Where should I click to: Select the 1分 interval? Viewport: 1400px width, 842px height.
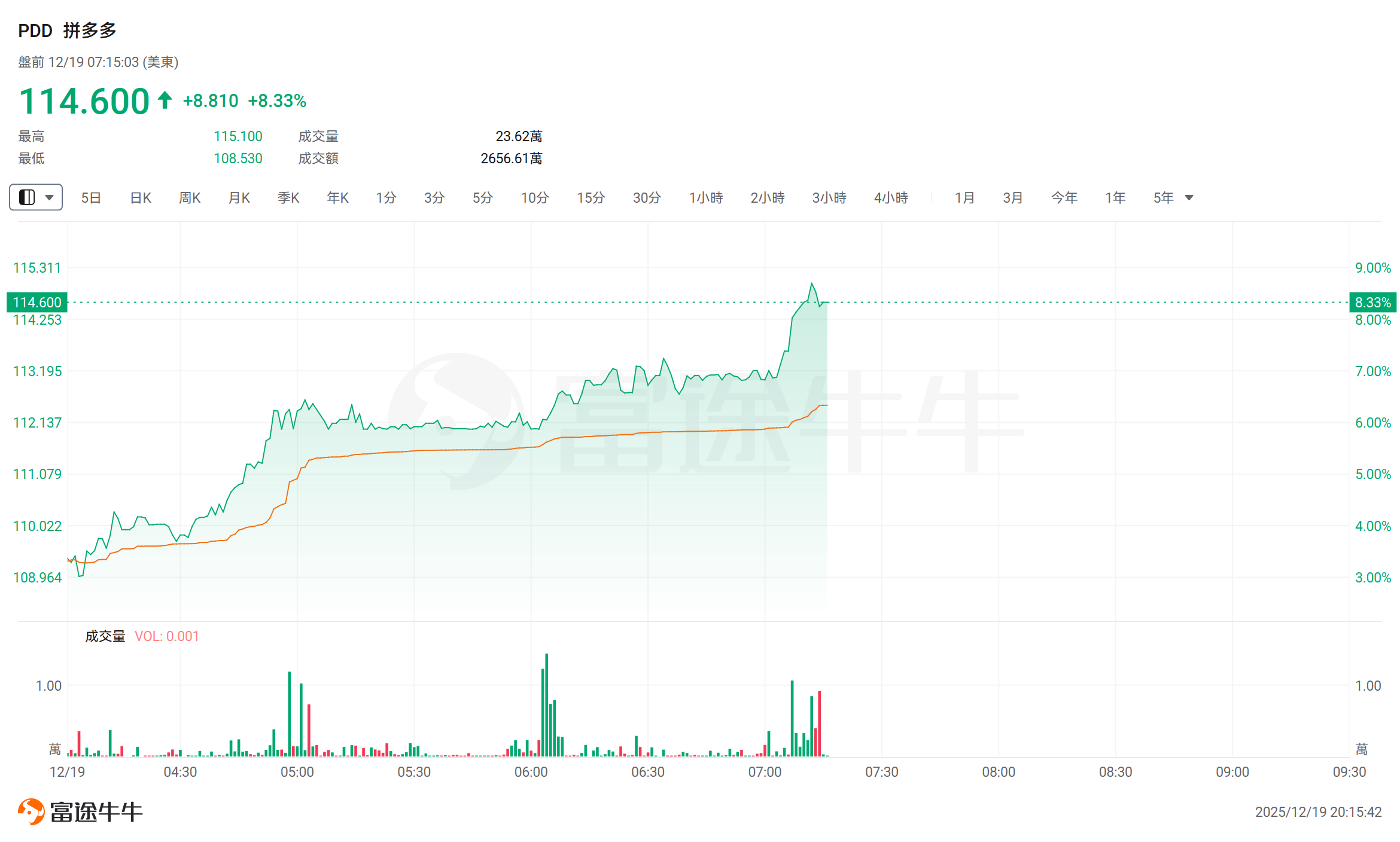pos(386,198)
